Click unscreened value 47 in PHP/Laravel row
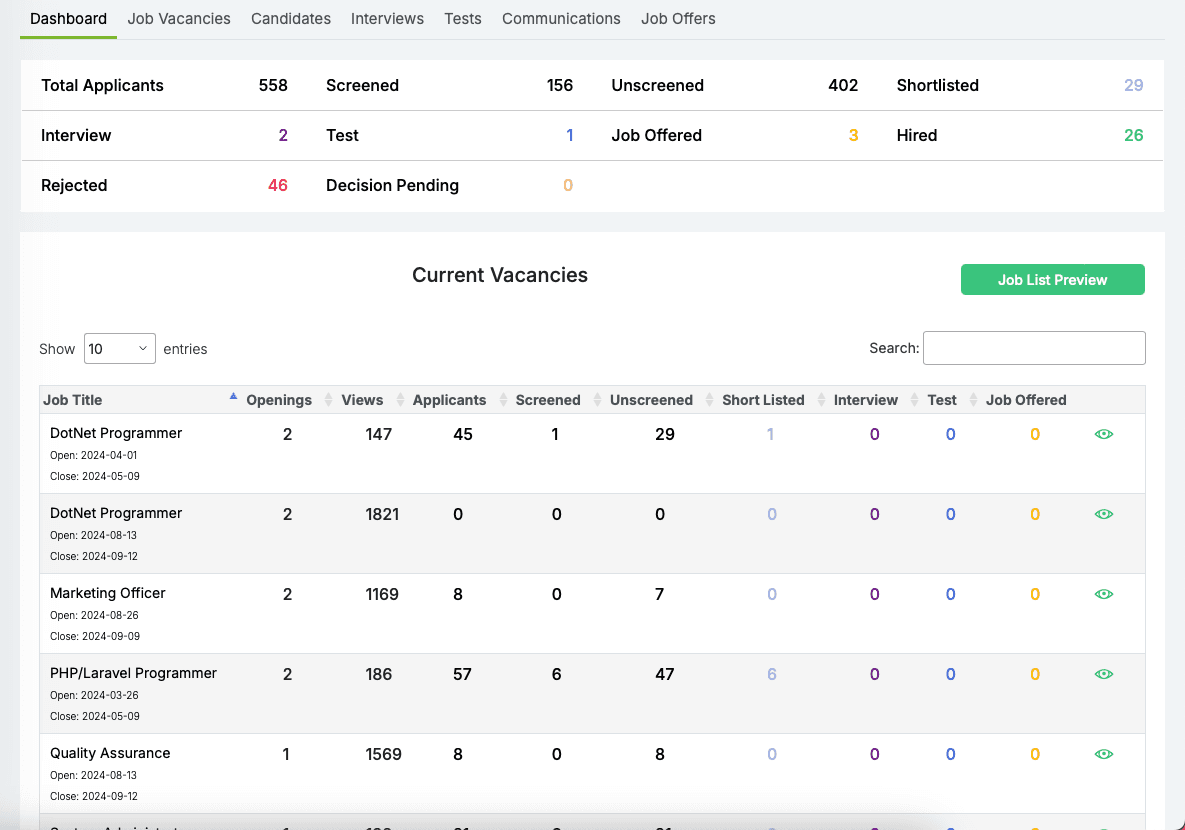The width and height of the screenshot is (1185, 830). click(x=664, y=674)
